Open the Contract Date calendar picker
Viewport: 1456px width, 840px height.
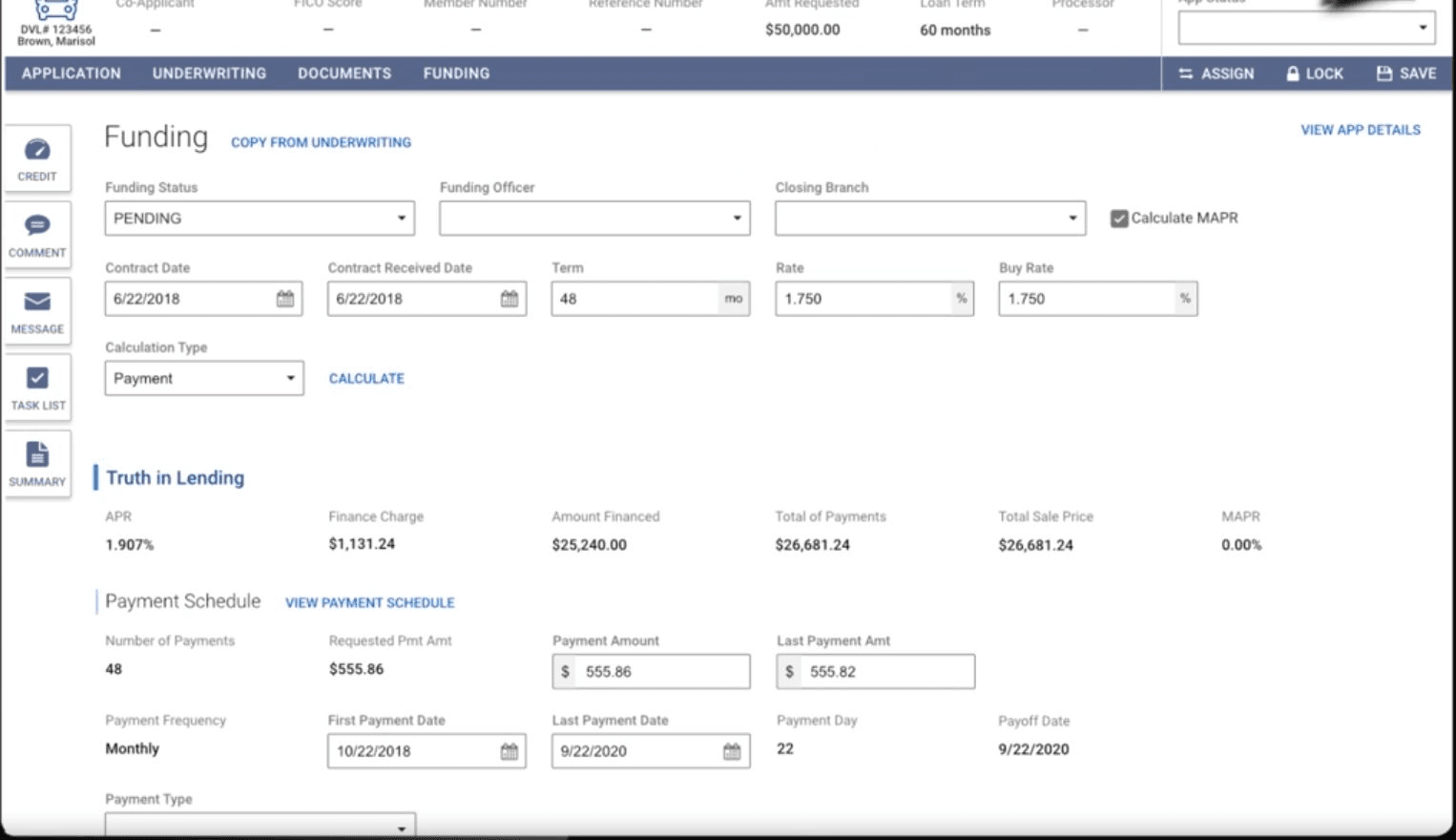(x=285, y=299)
